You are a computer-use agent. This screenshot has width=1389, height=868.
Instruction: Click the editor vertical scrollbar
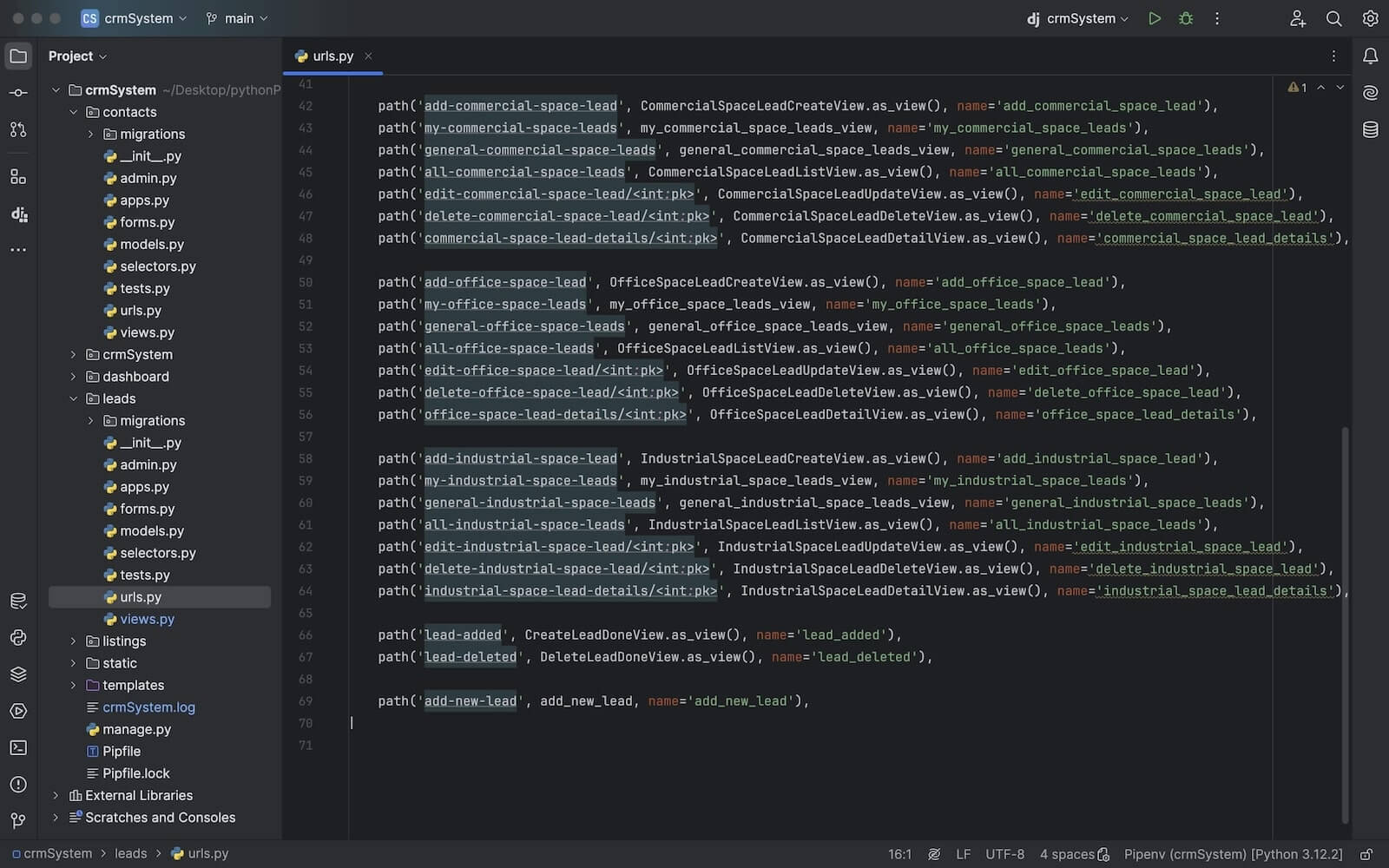pyautogui.click(x=1345, y=625)
